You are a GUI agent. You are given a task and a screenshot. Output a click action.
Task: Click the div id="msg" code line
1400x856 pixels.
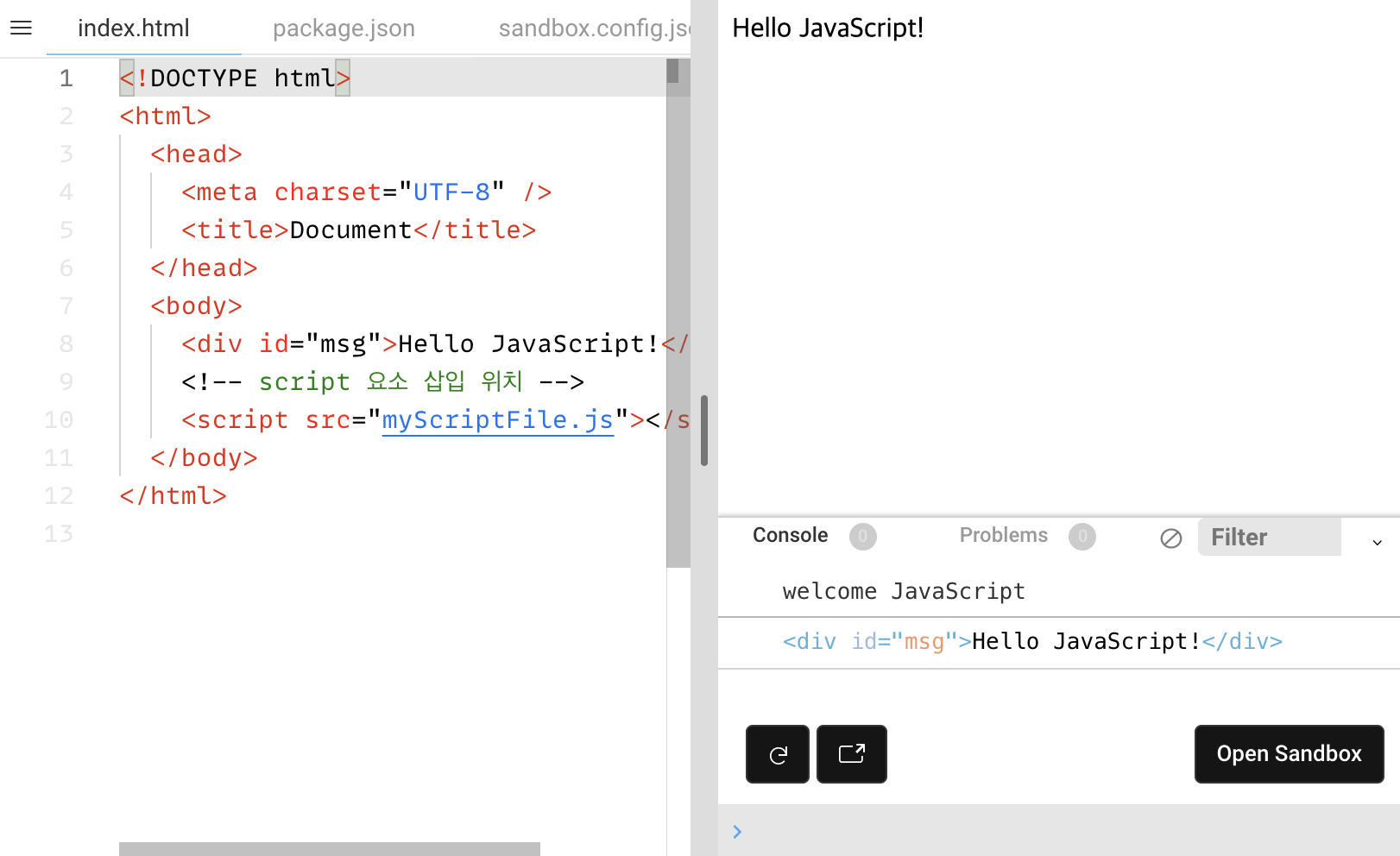click(x=435, y=344)
